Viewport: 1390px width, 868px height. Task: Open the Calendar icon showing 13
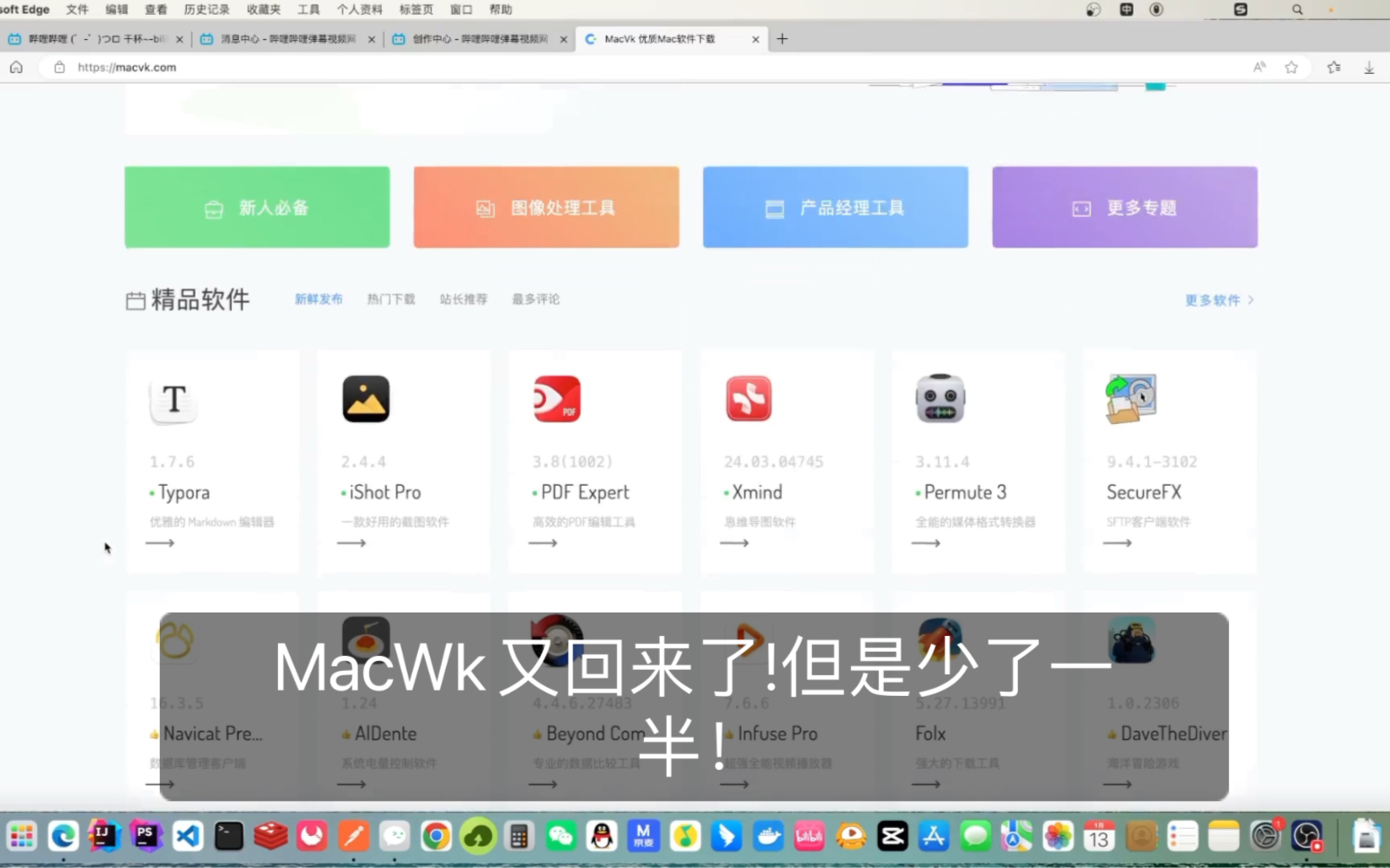coord(1099,837)
